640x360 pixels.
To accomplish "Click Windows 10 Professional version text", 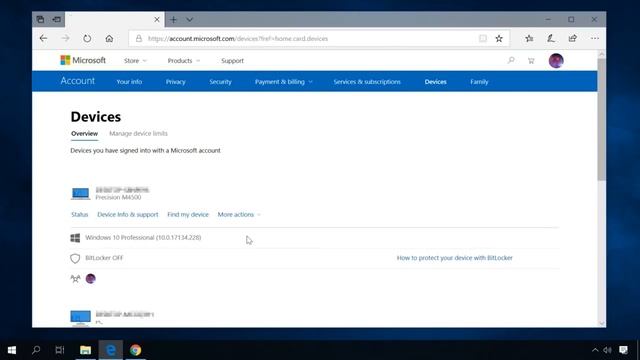I will [143, 238].
